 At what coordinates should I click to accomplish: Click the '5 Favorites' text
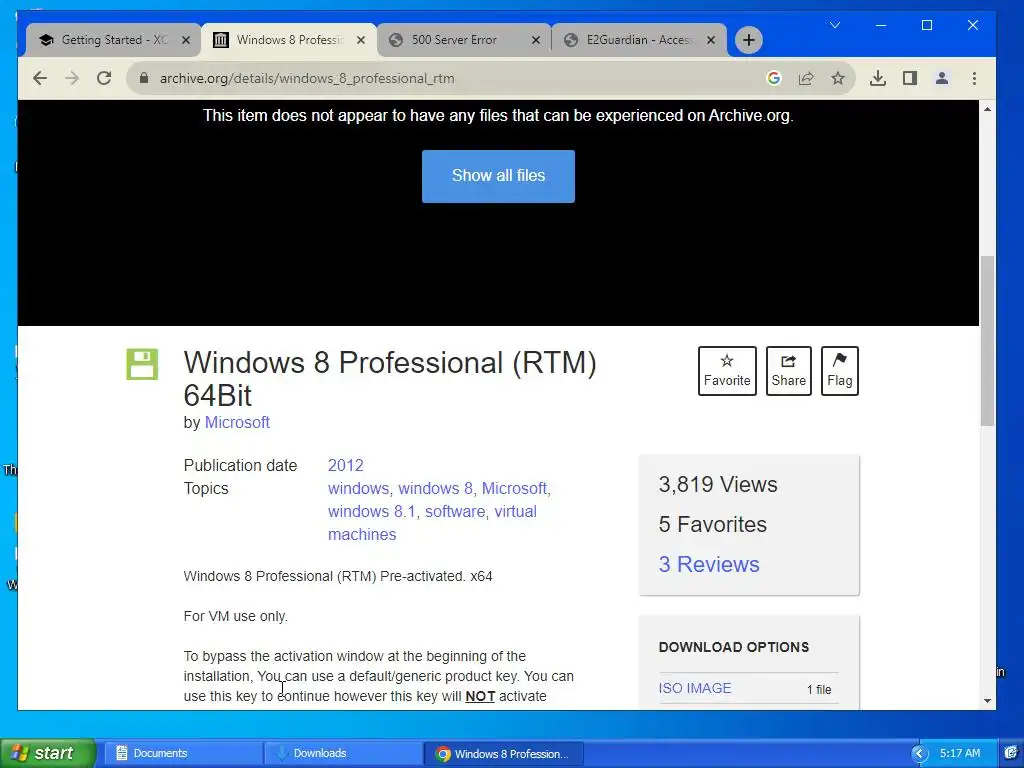(x=712, y=524)
